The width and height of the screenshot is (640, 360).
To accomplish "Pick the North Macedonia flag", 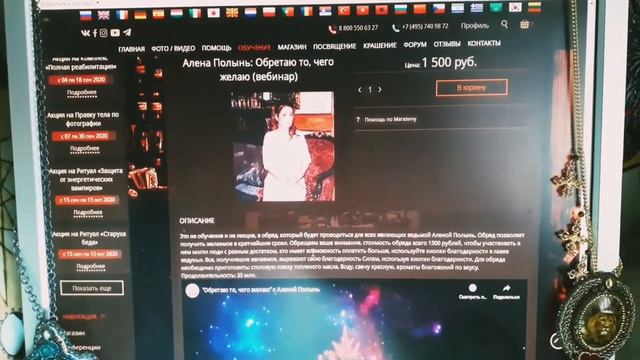I will (232, 13).
